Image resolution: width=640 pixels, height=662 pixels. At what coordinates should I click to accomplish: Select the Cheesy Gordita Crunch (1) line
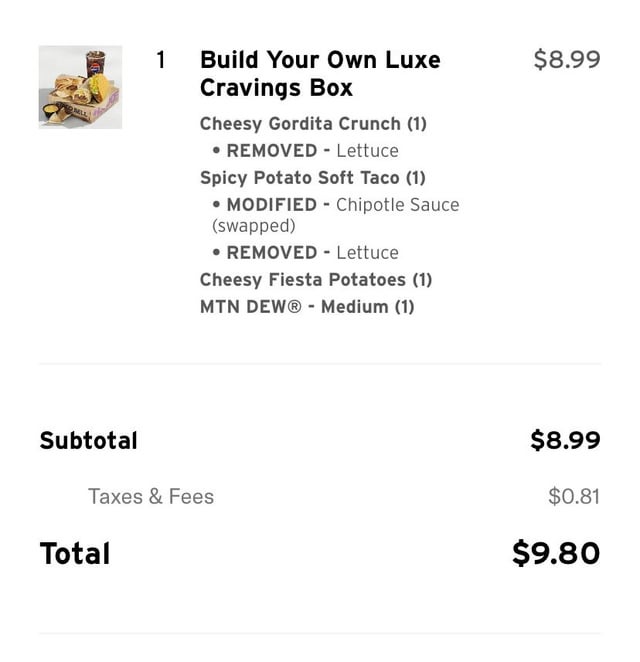[313, 124]
